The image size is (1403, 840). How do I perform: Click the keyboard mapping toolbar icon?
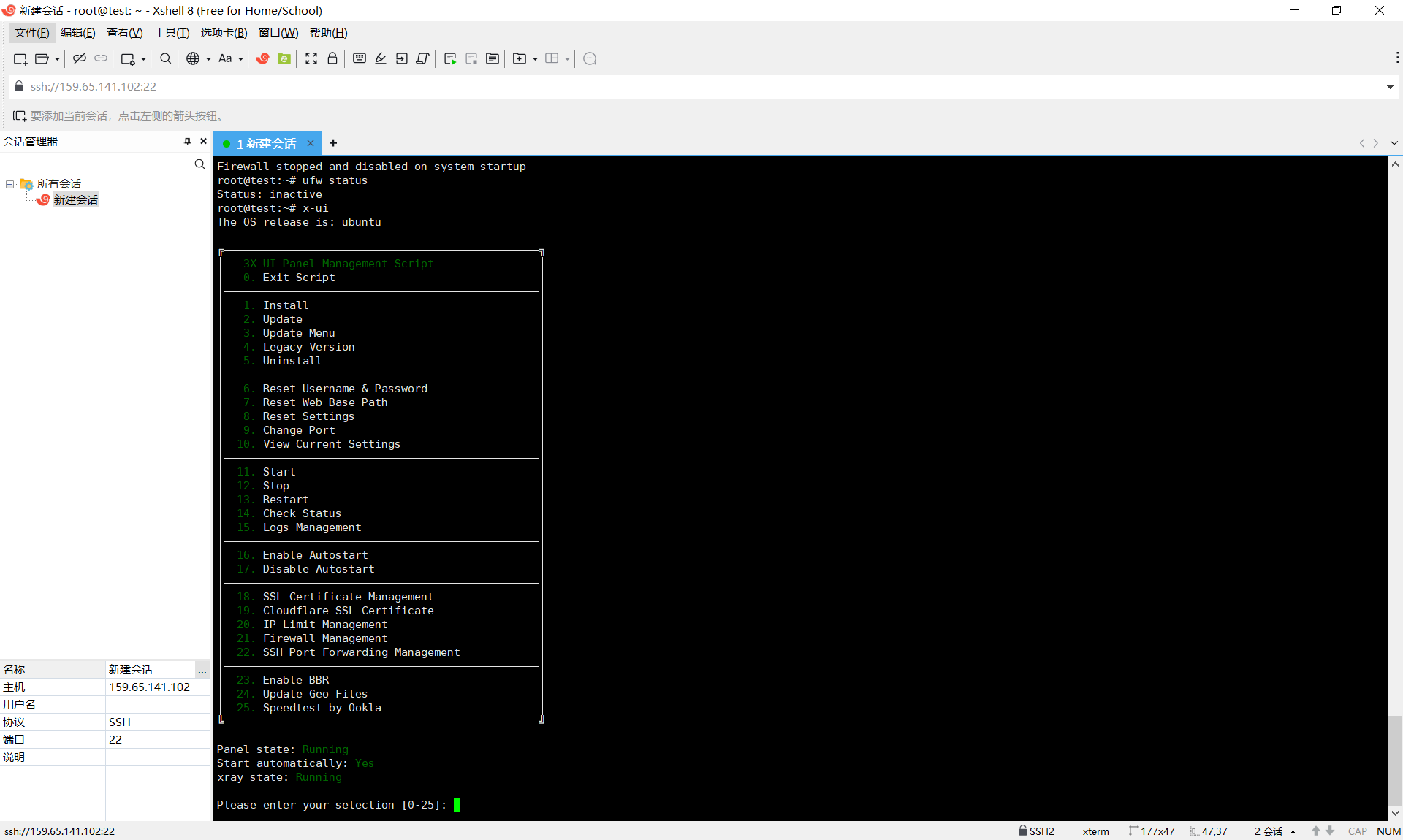pos(360,58)
